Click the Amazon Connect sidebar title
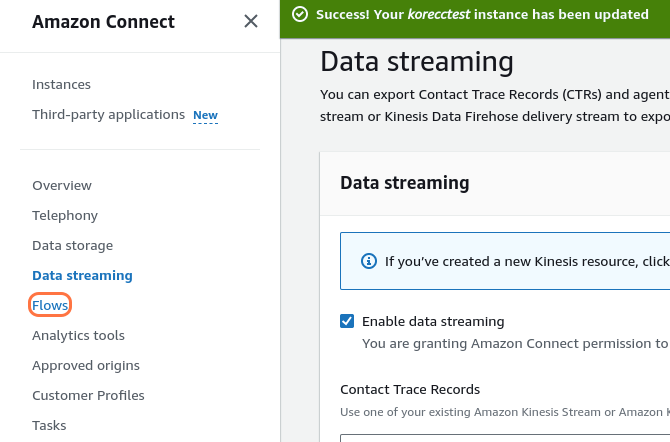 click(103, 22)
